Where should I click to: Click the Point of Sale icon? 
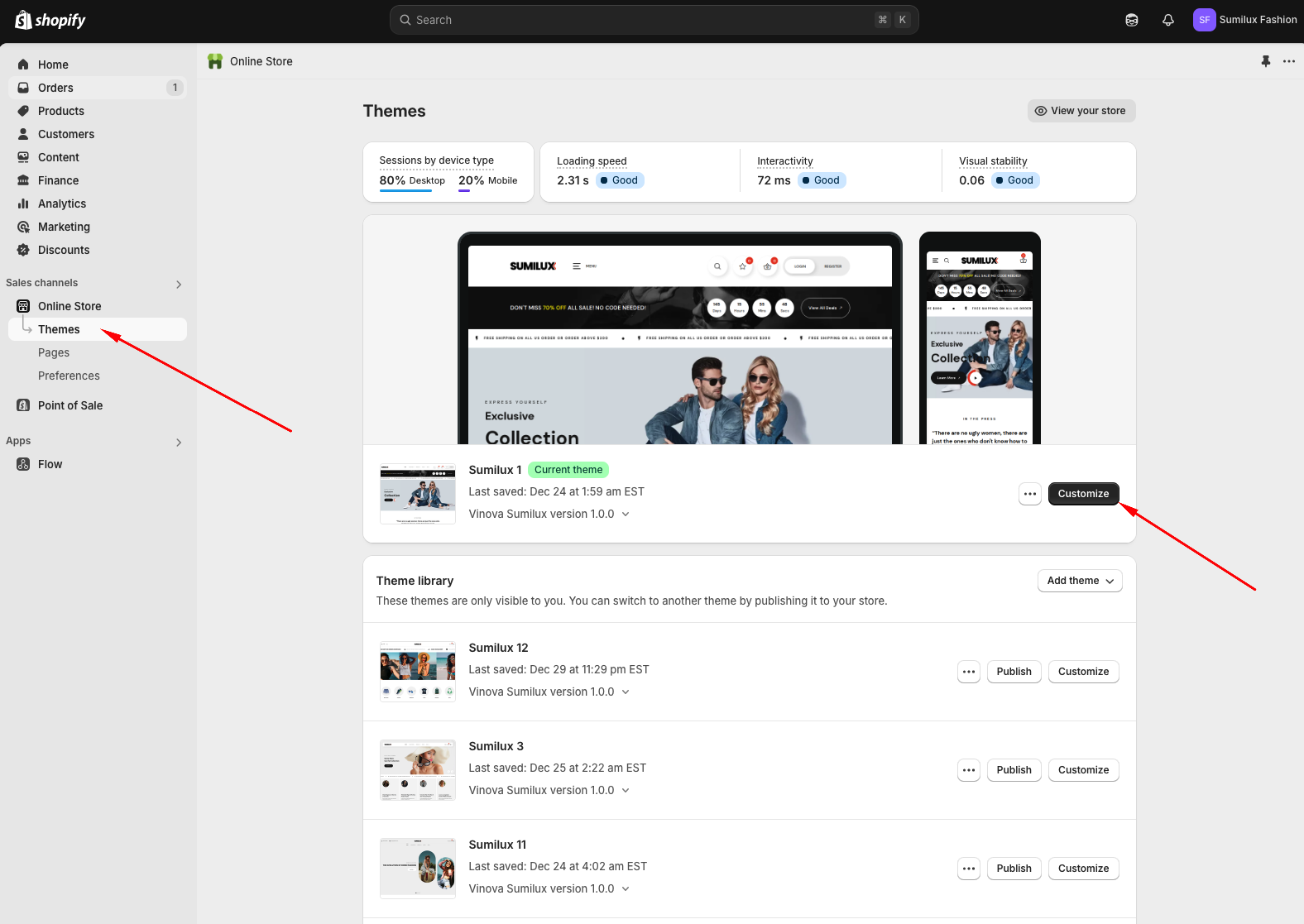pyautogui.click(x=23, y=405)
